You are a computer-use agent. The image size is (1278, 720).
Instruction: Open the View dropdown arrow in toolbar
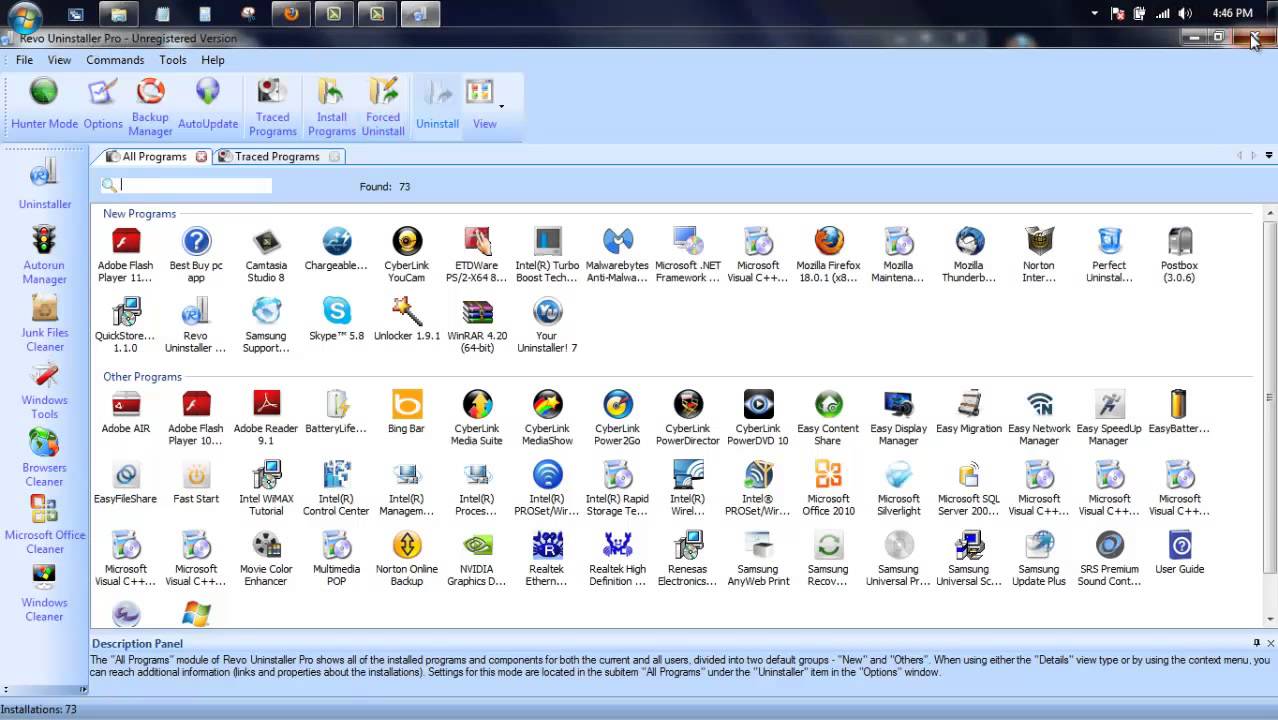tap(501, 105)
